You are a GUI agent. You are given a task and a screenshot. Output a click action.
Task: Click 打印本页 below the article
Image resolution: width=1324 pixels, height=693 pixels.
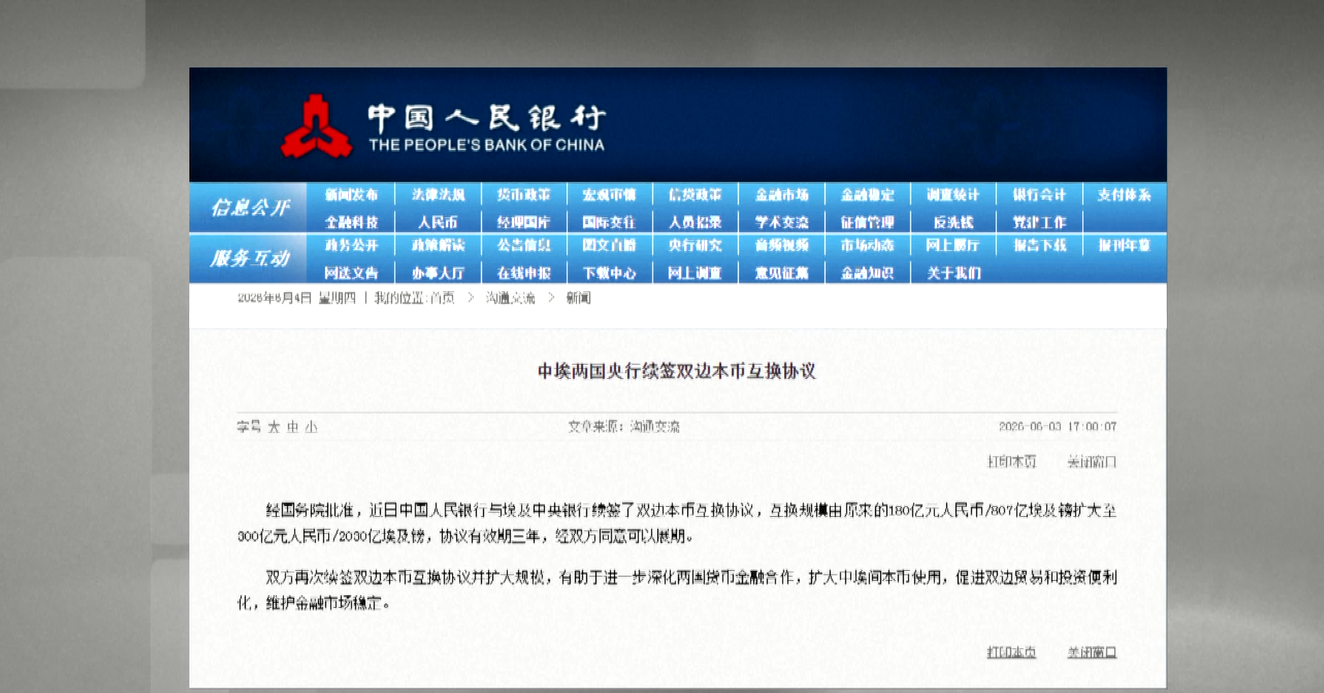1012,652
